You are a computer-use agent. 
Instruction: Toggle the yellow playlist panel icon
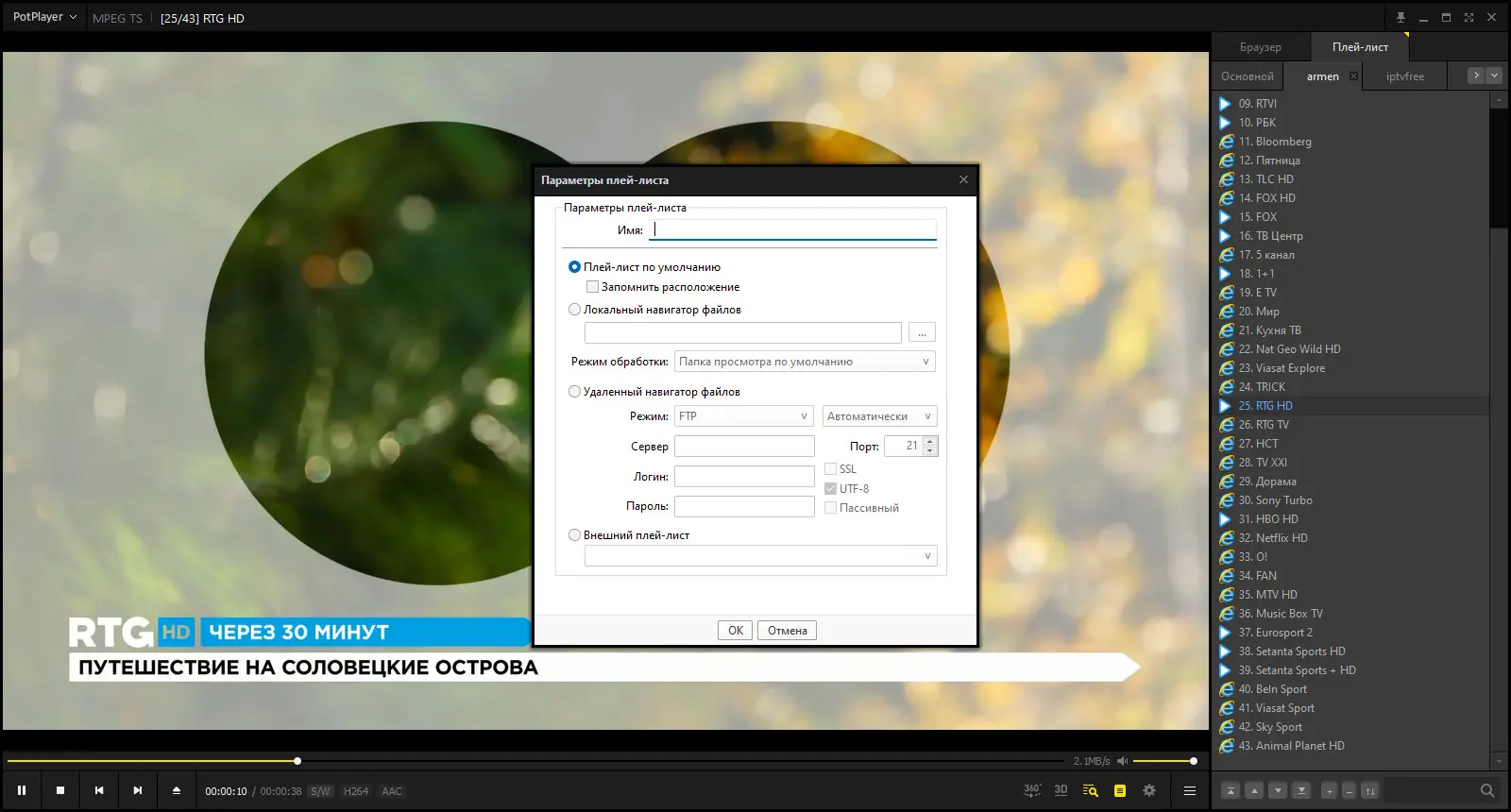click(1120, 790)
